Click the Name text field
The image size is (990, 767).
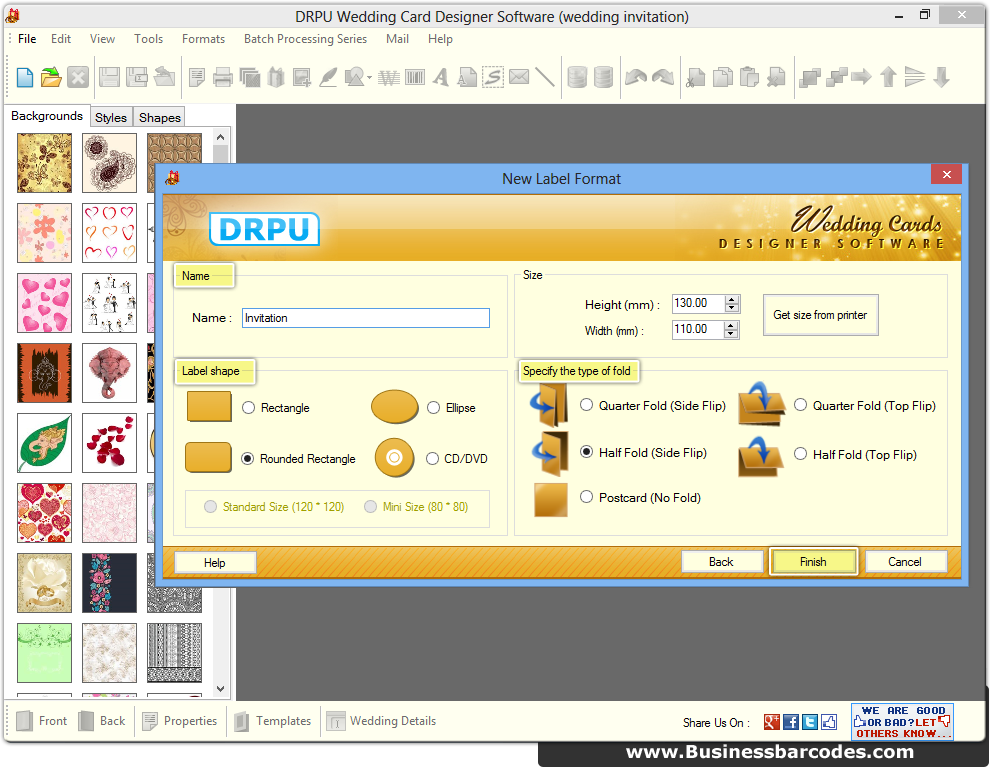365,318
